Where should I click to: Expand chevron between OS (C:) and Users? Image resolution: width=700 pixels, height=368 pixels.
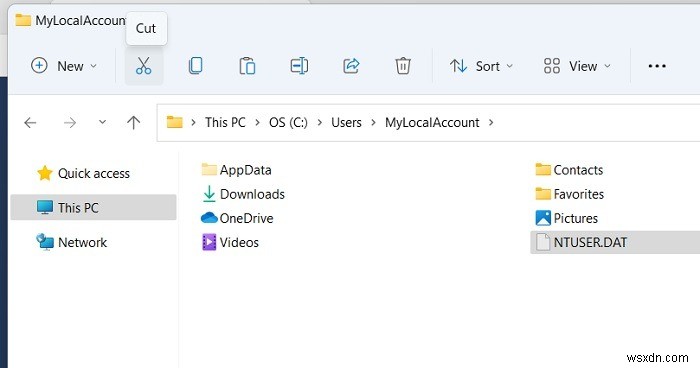[x=320, y=122]
